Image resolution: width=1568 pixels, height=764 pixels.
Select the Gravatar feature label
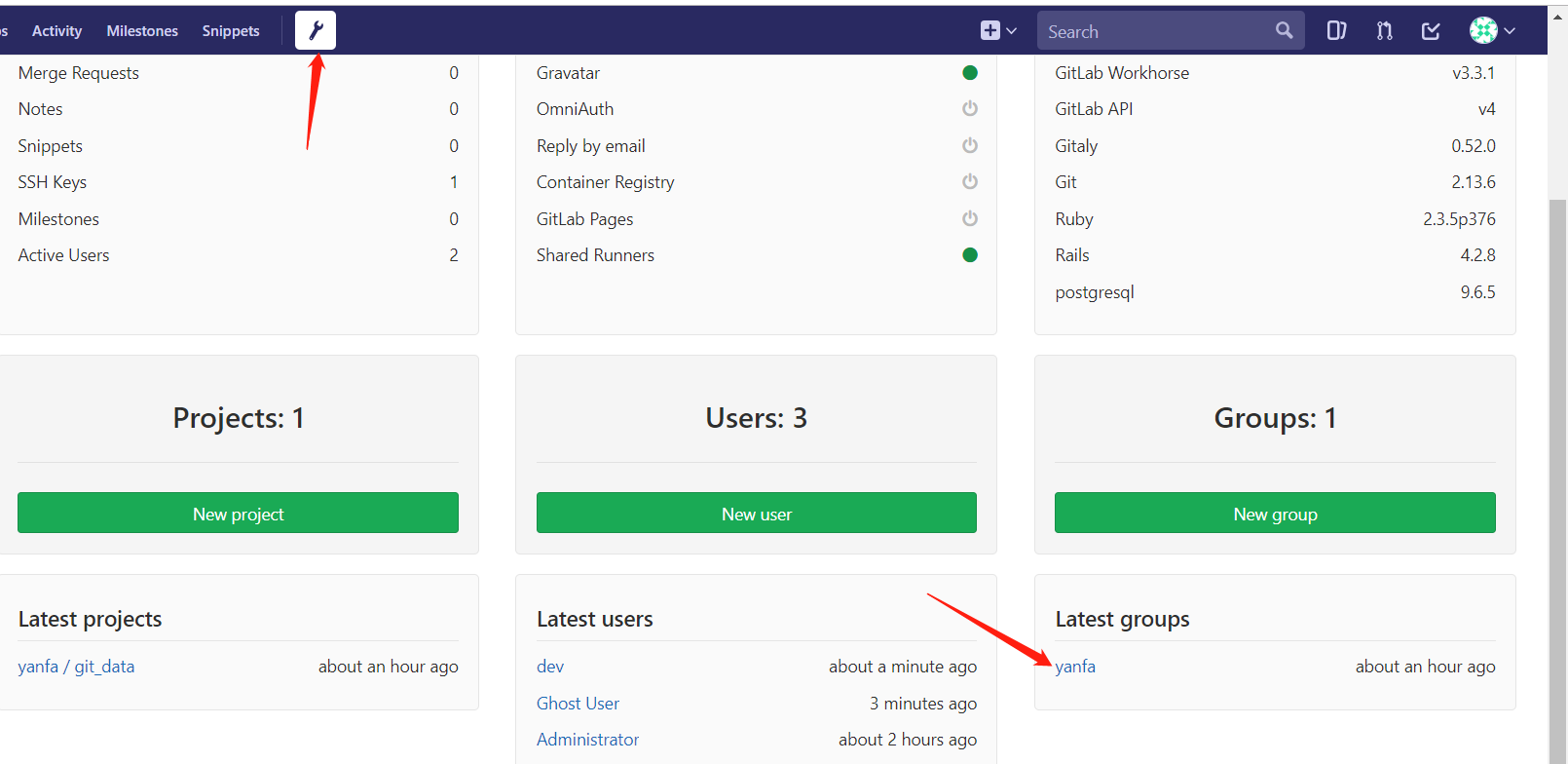click(568, 73)
